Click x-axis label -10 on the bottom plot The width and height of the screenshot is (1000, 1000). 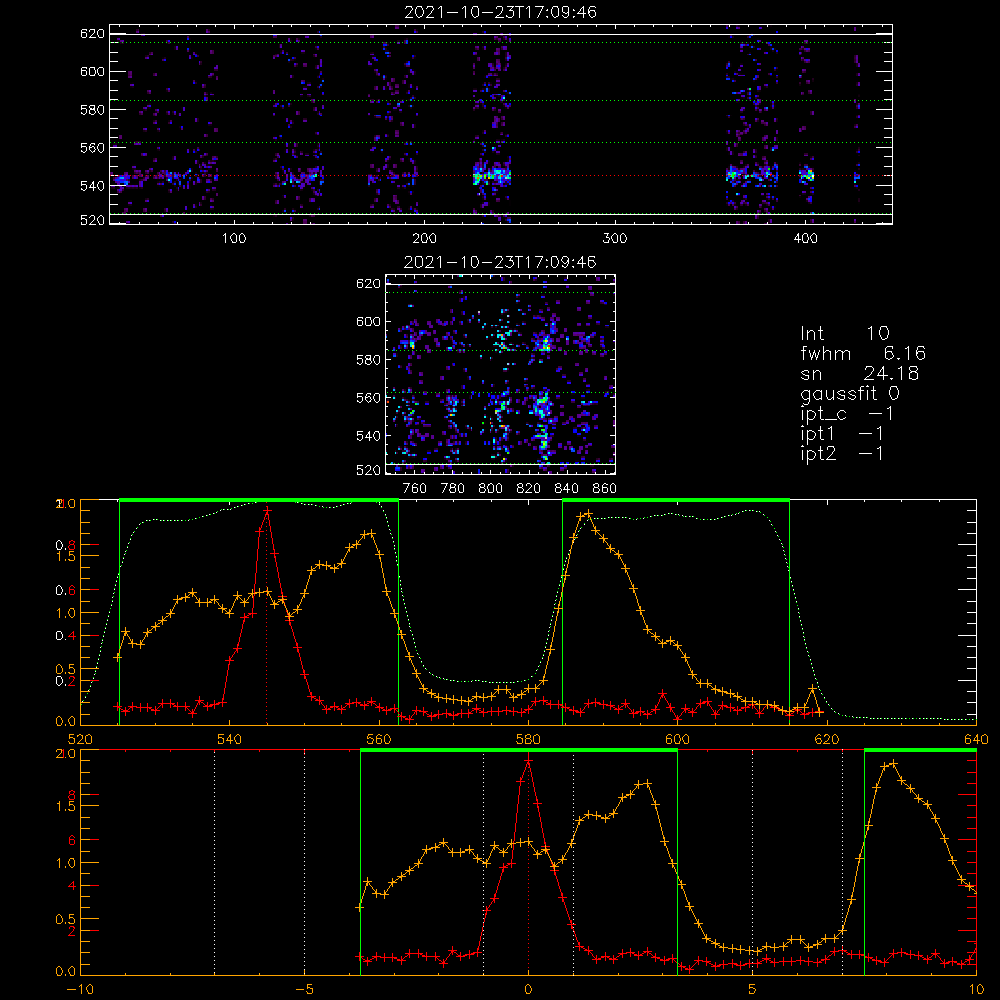coord(80,989)
